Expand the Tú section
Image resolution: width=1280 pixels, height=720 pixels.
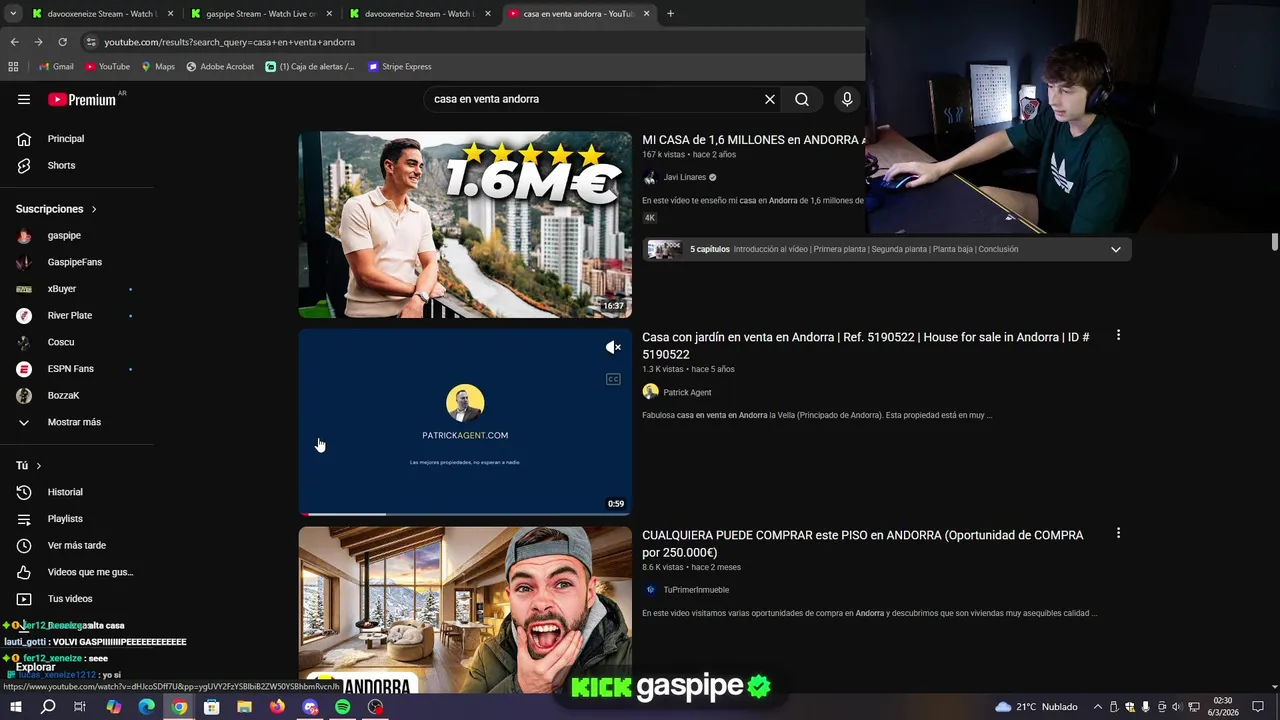pyautogui.click(x=29, y=466)
